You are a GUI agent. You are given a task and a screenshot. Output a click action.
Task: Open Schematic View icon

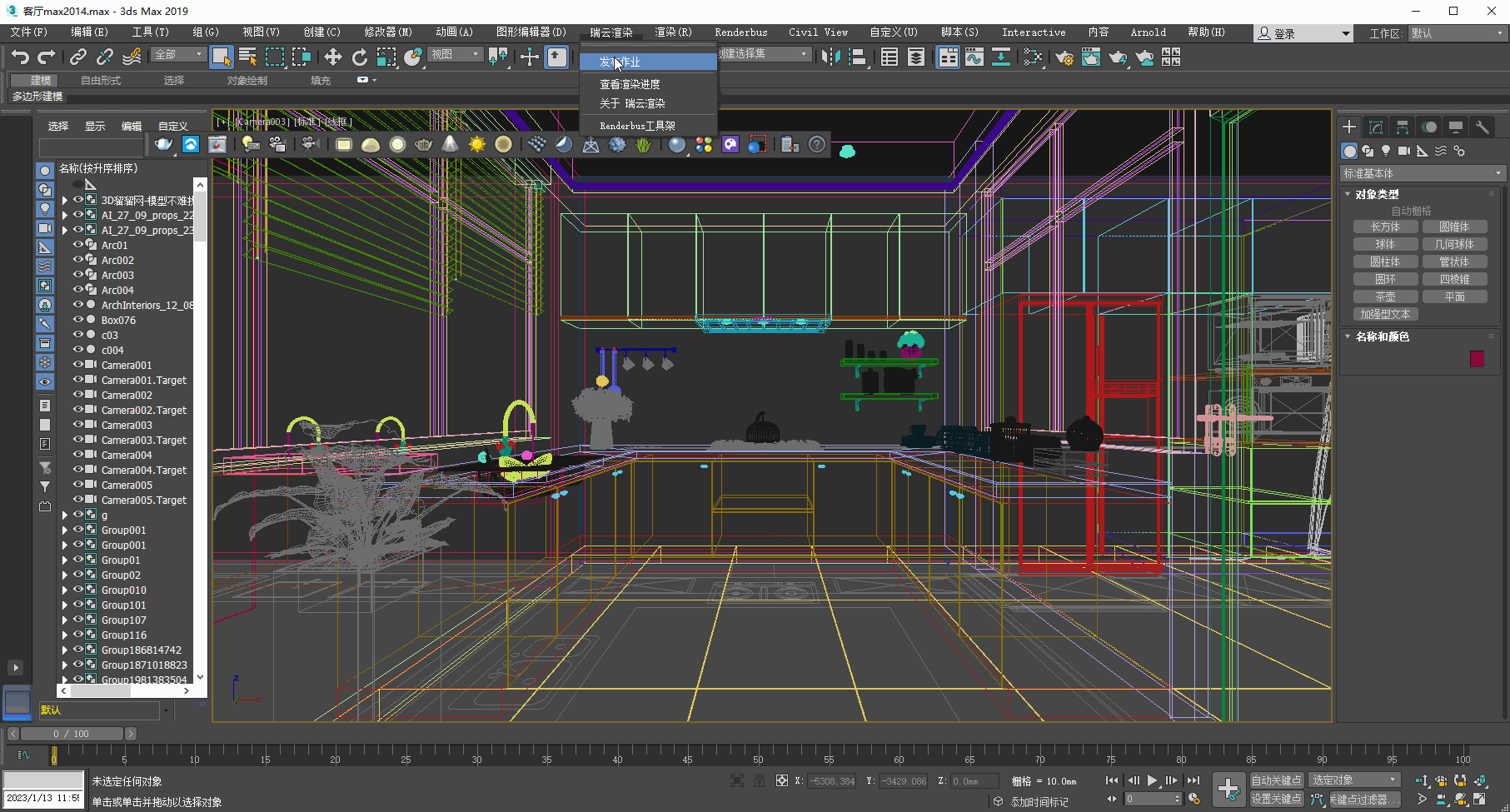point(1000,57)
